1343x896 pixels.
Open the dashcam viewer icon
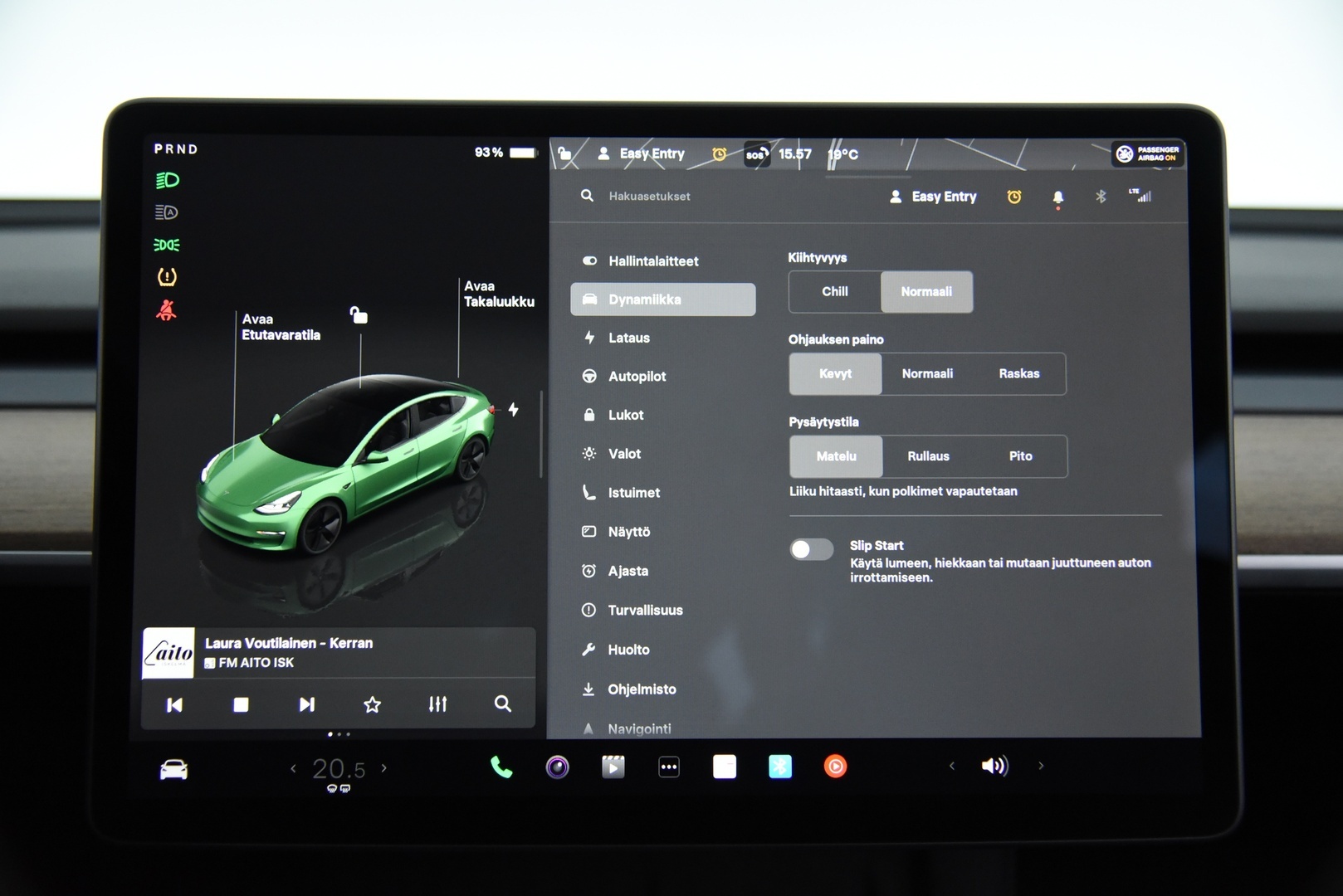coord(556,767)
